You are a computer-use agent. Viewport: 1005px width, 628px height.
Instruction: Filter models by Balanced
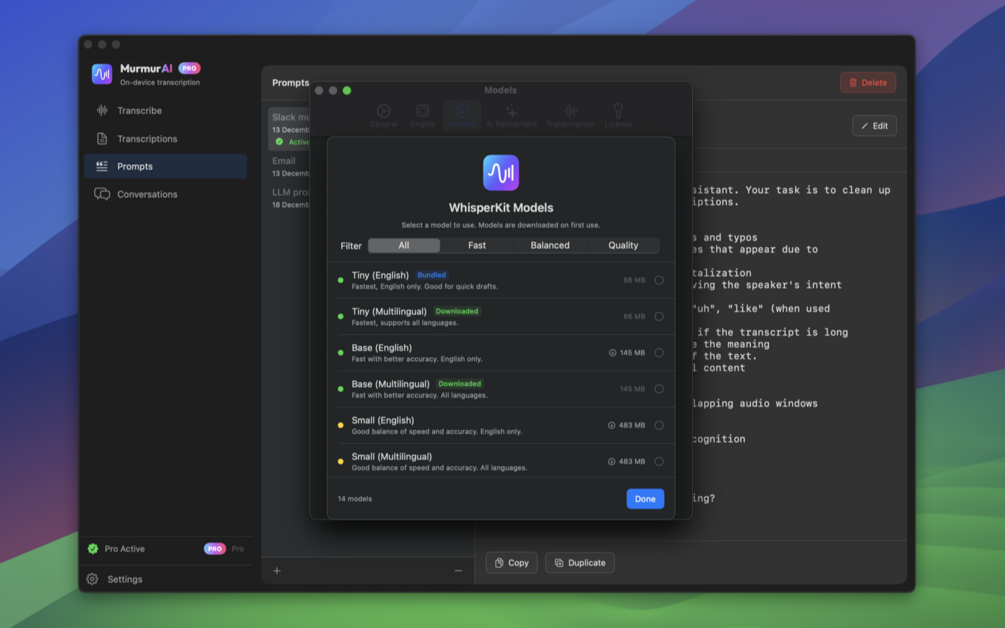550,245
